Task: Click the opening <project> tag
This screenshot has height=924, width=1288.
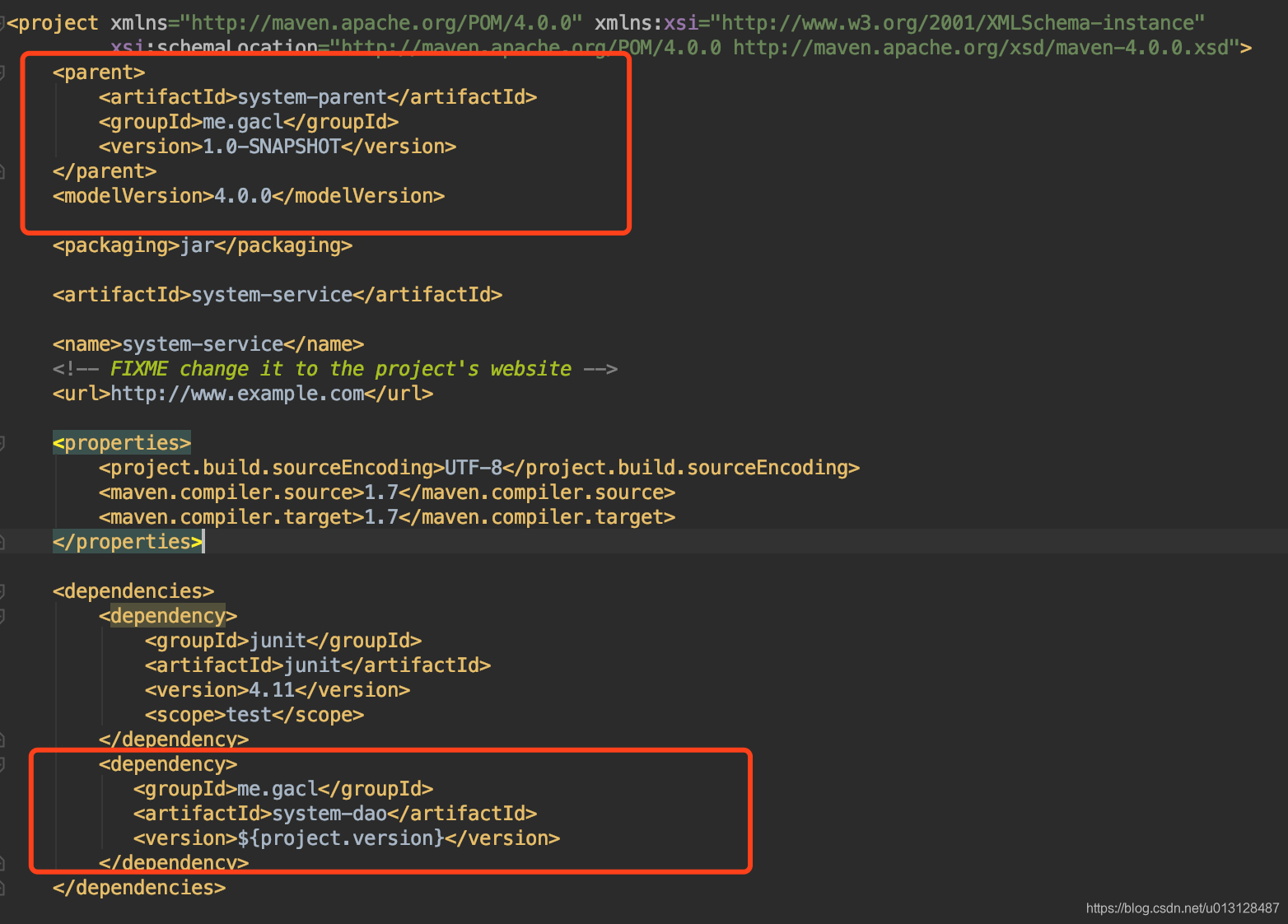Action: pyautogui.click(x=53, y=23)
